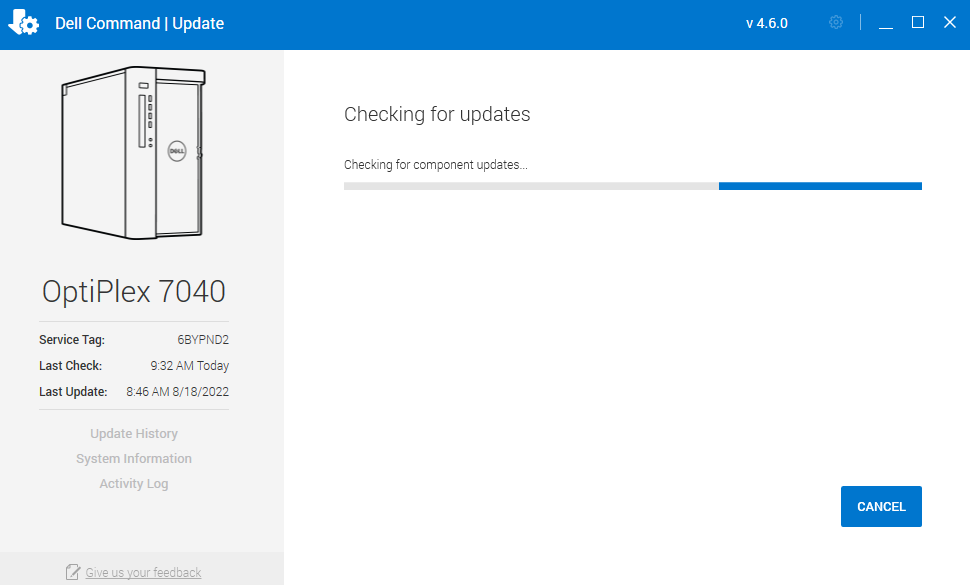Click the Checking for component updates status

(436, 165)
